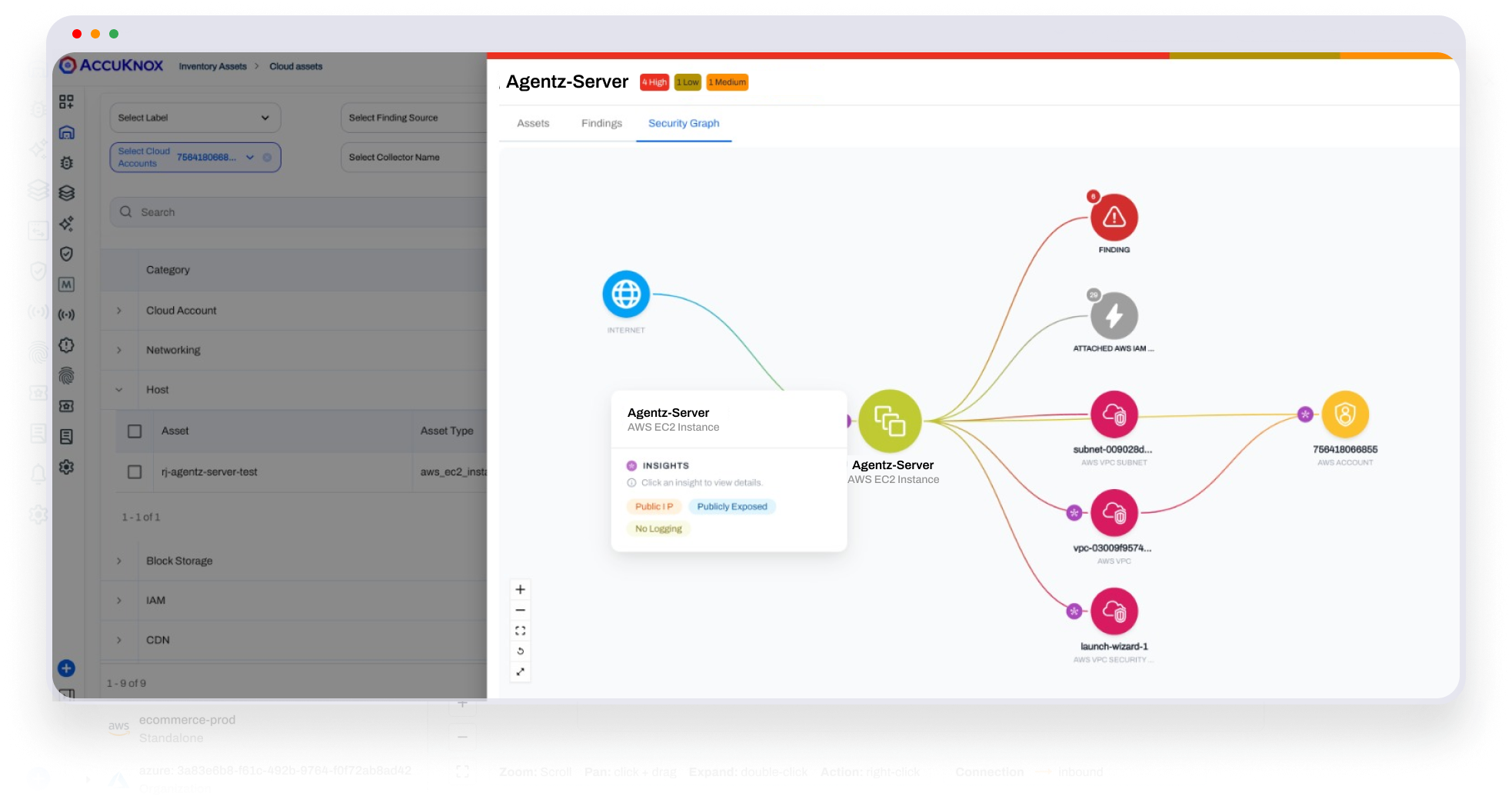Click the Asset Type column header
The height and width of the screenshot is (806, 1512).
447,431
